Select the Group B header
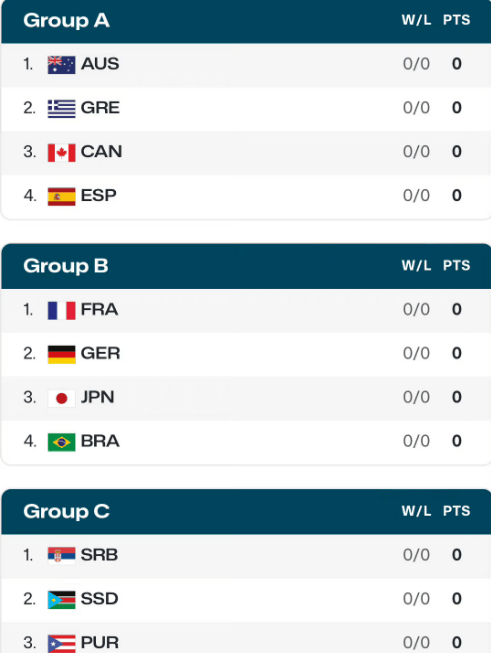The image size is (491, 653). tap(246, 266)
